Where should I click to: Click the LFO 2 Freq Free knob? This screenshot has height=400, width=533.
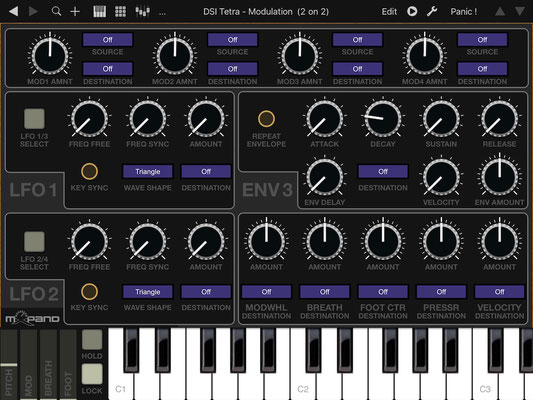(x=89, y=242)
